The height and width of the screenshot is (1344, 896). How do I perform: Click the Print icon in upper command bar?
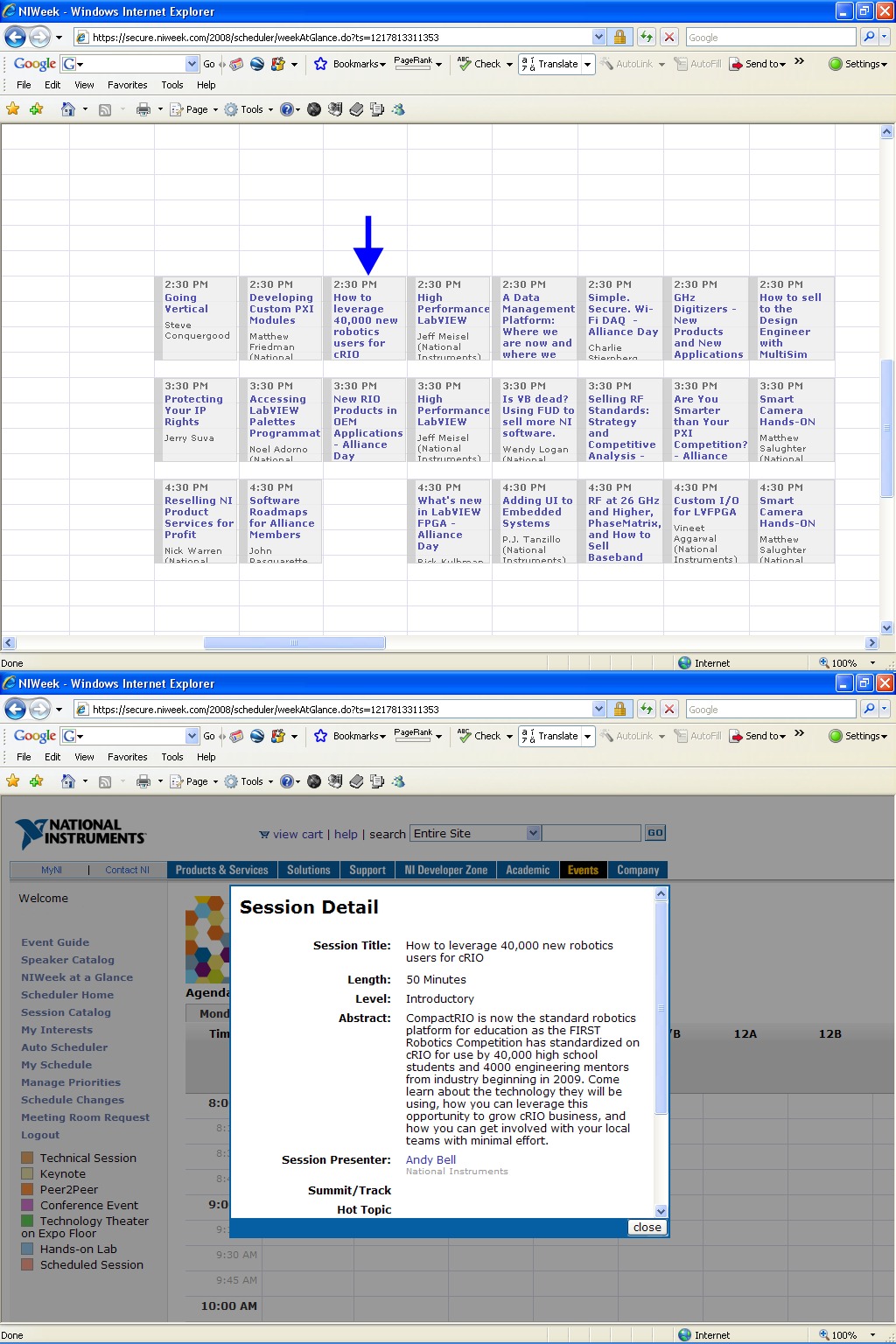tap(143, 109)
